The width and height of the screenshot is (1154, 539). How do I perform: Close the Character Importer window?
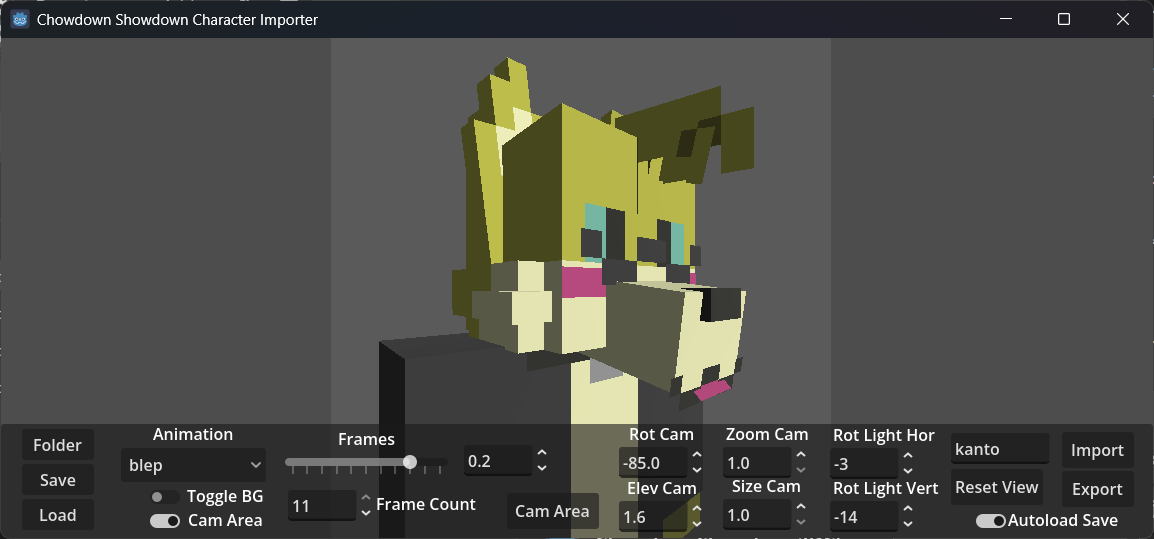pyautogui.click(x=1122, y=19)
